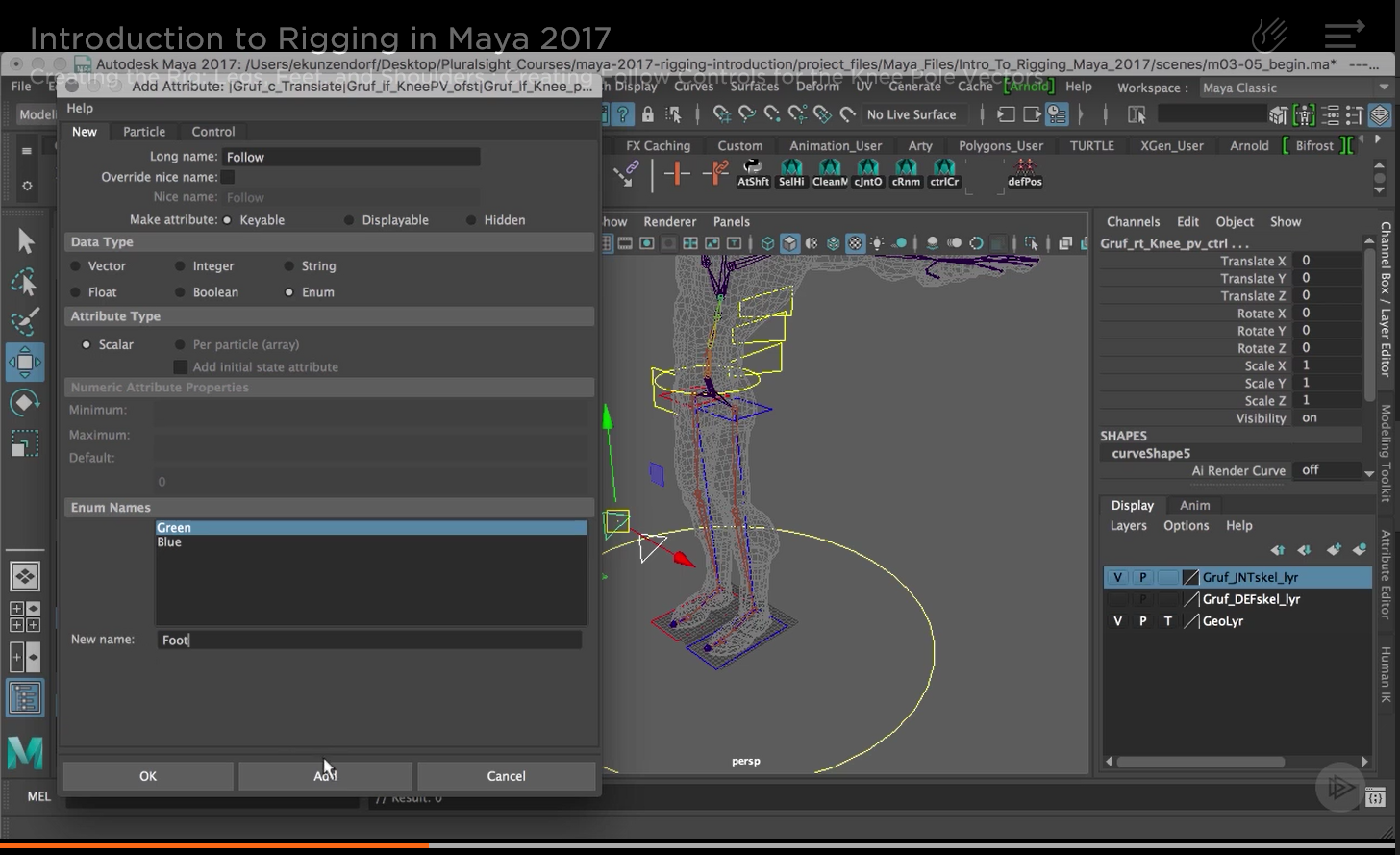The image size is (1400, 855).
Task: Run the defPos shelf button
Action: (1025, 173)
